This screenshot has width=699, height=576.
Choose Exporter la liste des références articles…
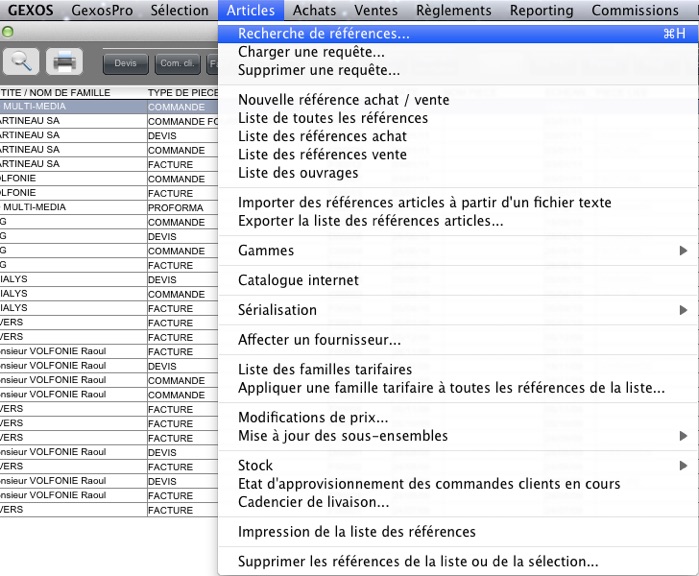pos(458,221)
